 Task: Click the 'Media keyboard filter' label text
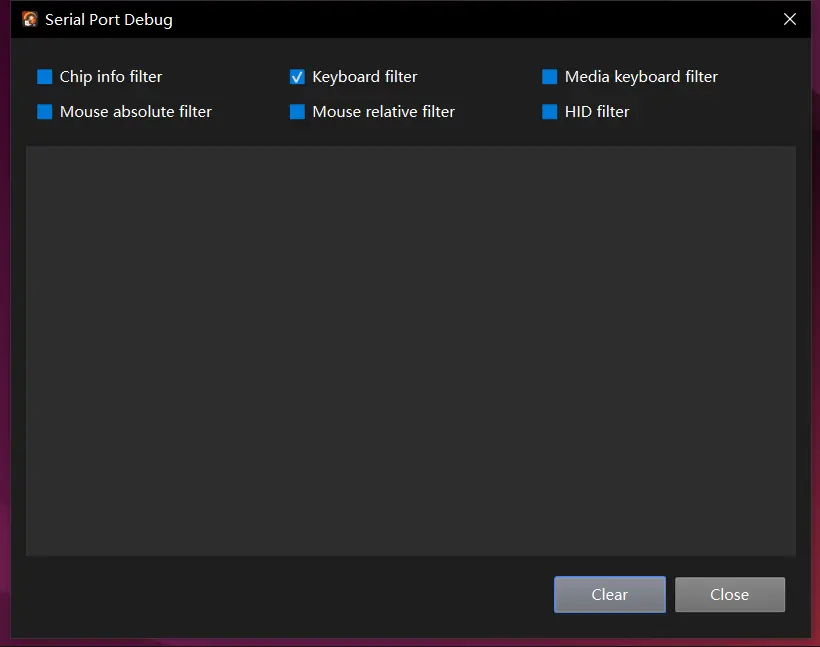(x=641, y=77)
